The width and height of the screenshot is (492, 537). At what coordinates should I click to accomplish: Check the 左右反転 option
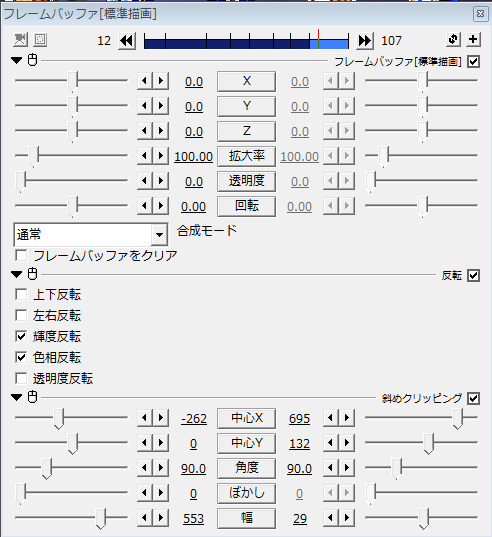click(x=21, y=315)
